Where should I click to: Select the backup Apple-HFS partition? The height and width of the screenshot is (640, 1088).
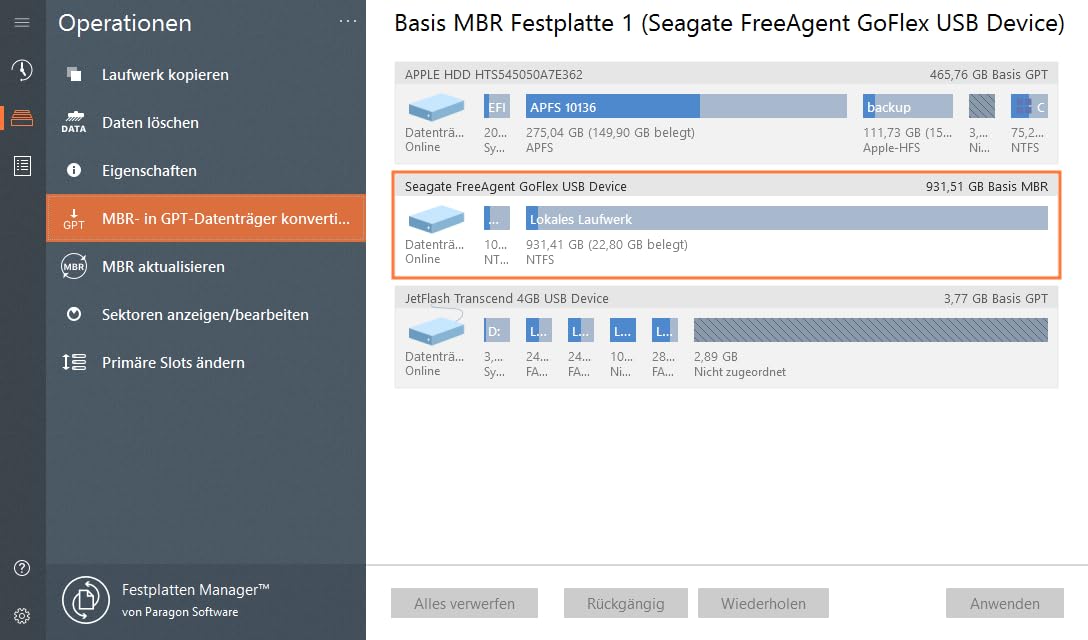point(908,107)
